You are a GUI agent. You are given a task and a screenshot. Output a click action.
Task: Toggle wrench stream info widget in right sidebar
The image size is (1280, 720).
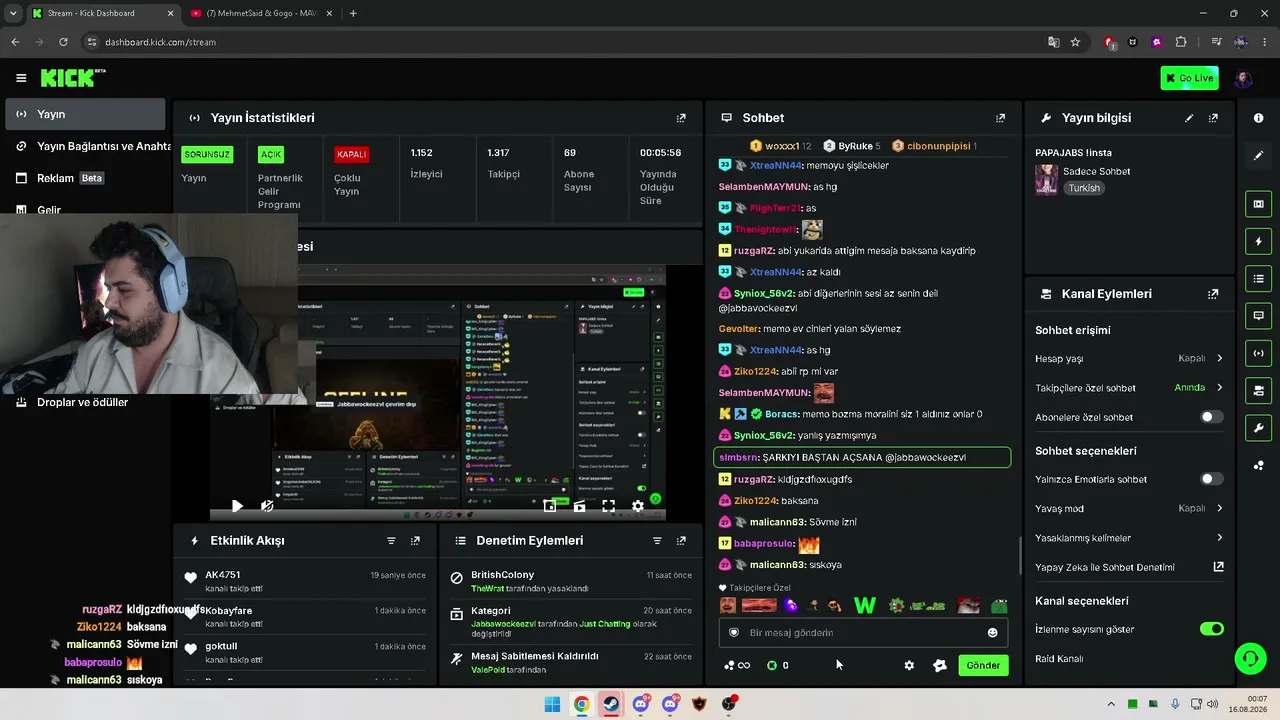coord(1258,428)
